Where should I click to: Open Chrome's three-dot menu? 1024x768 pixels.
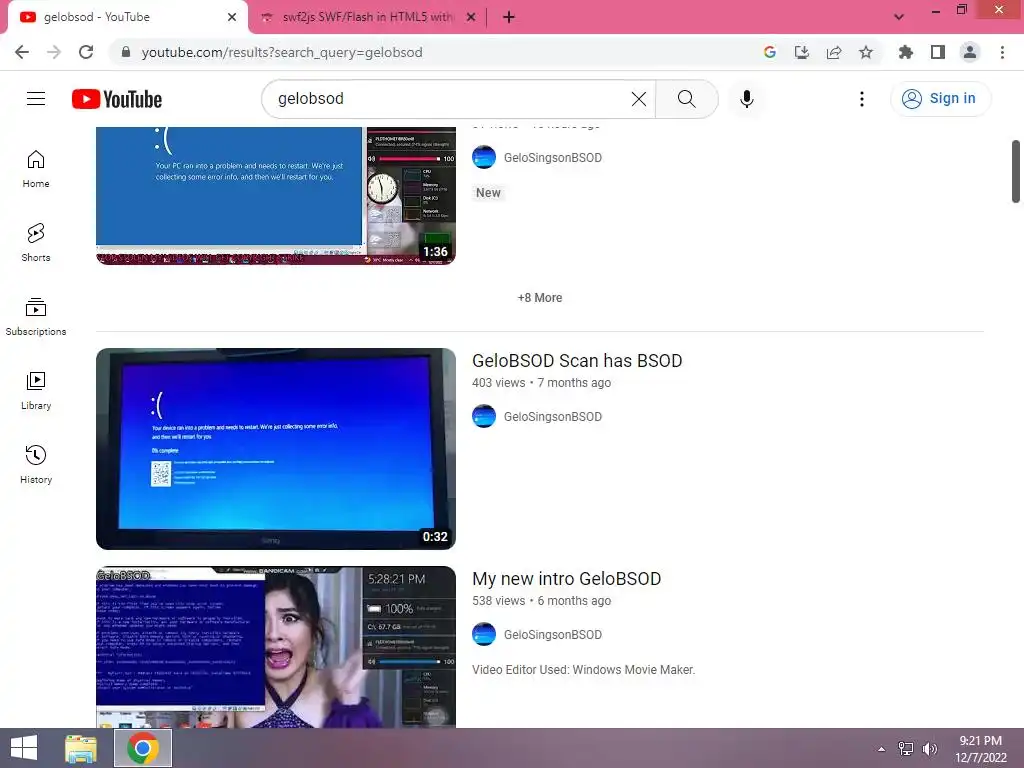(1002, 52)
